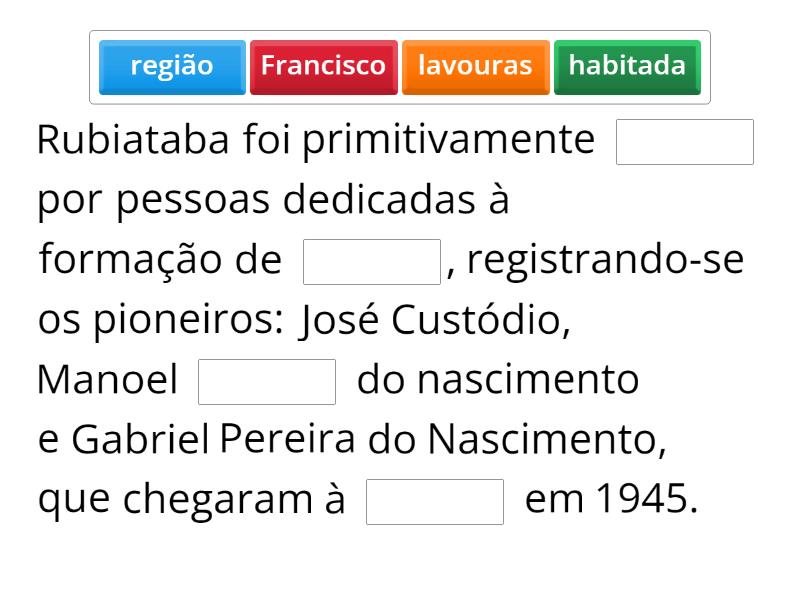Click the green "habitada" word tile
This screenshot has width=800, height=600.
click(627, 67)
